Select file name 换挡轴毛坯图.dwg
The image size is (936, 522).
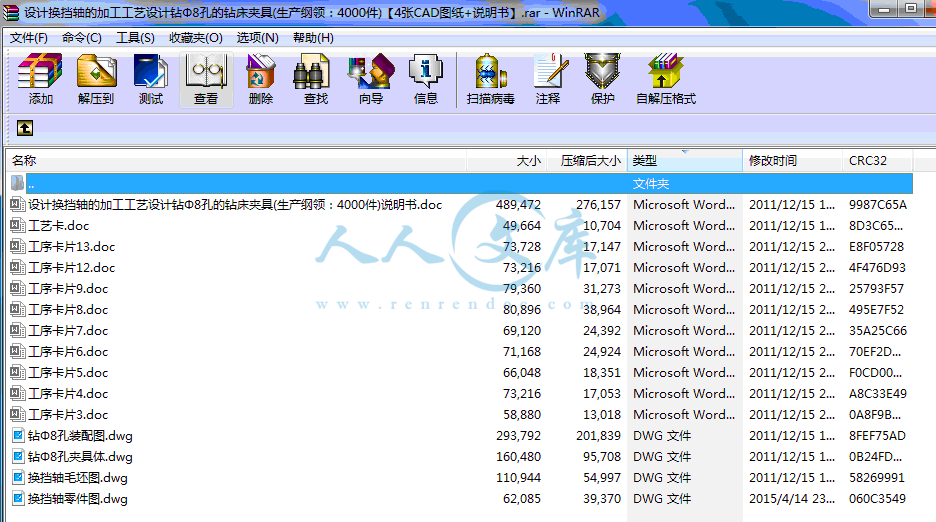click(x=78, y=478)
